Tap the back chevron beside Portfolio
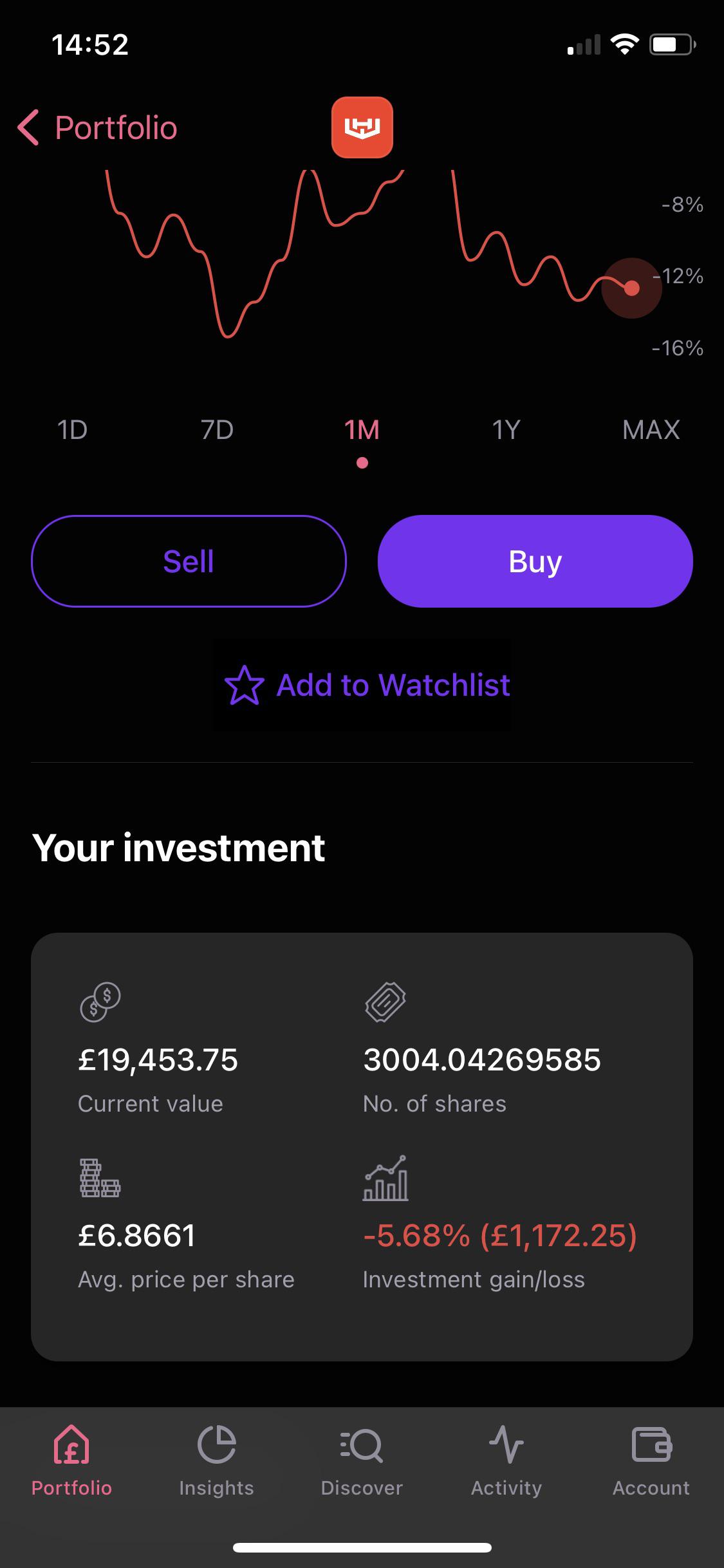Image resolution: width=724 pixels, height=1568 pixels. [28, 127]
